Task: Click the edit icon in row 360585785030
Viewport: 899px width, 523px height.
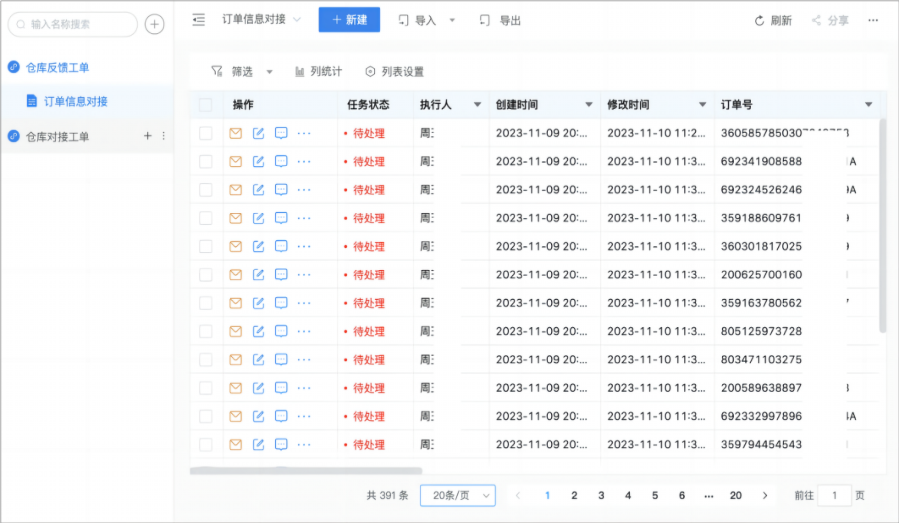Action: click(x=259, y=133)
